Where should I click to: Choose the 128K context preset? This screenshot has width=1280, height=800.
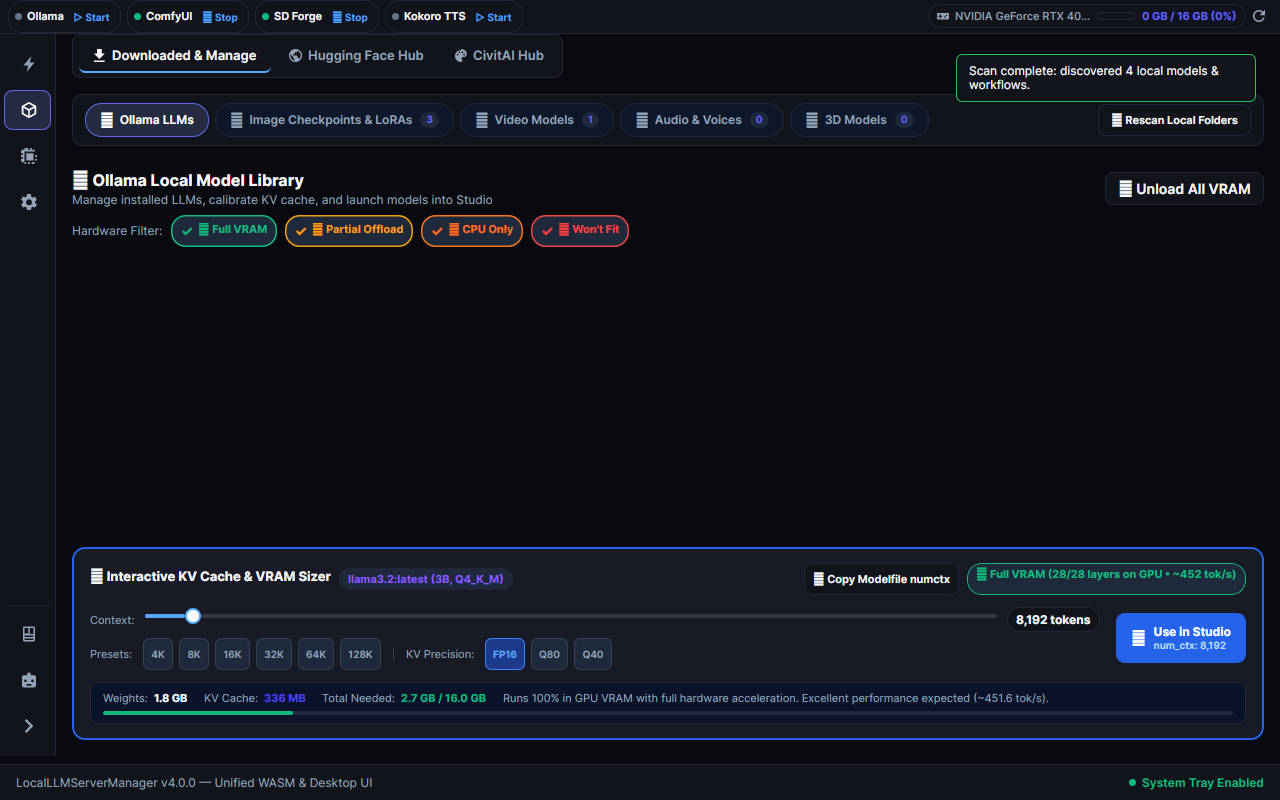[x=360, y=654]
